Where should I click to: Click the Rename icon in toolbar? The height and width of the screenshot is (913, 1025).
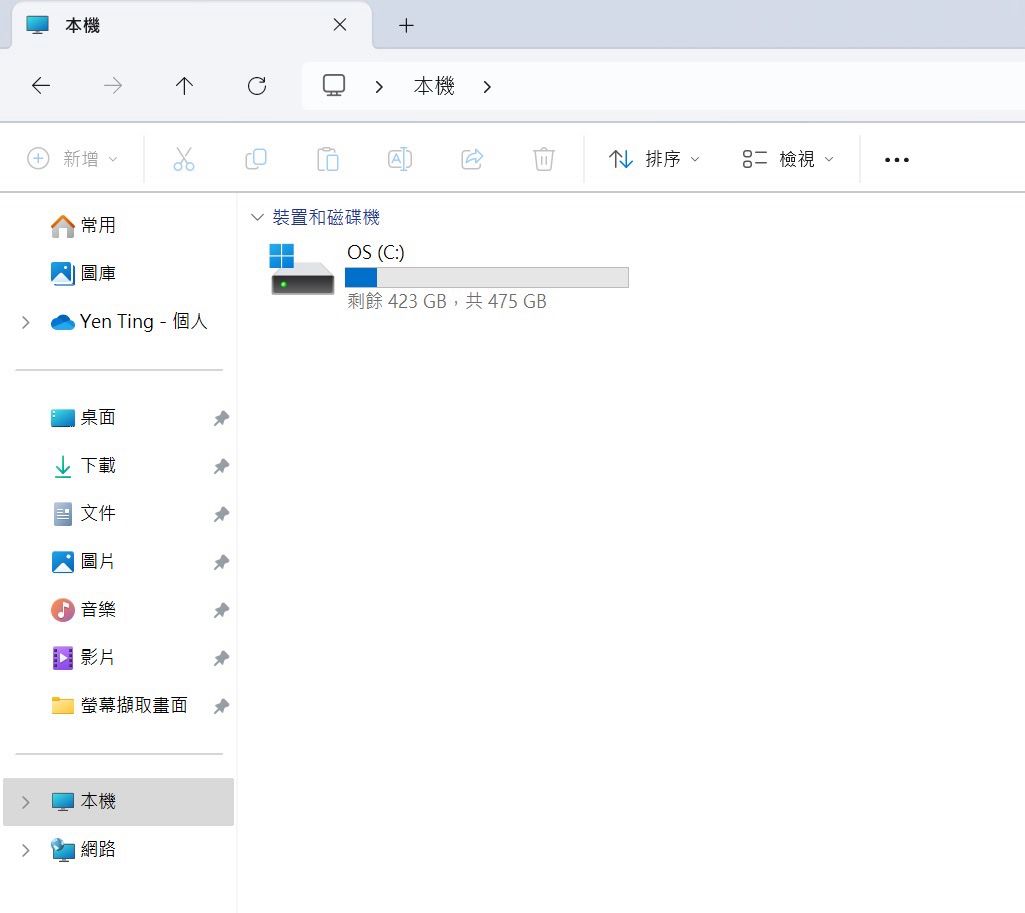tap(400, 159)
